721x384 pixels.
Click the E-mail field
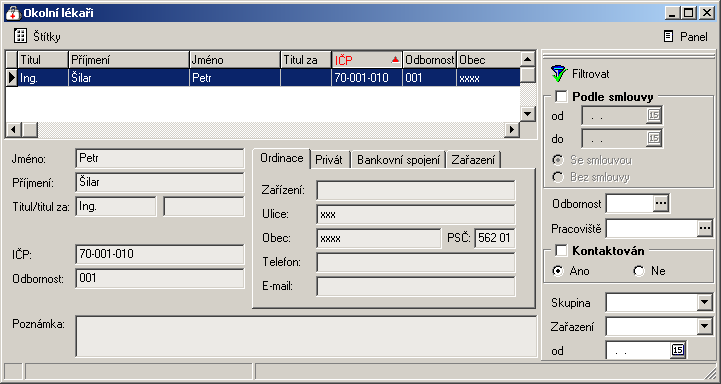coord(416,286)
